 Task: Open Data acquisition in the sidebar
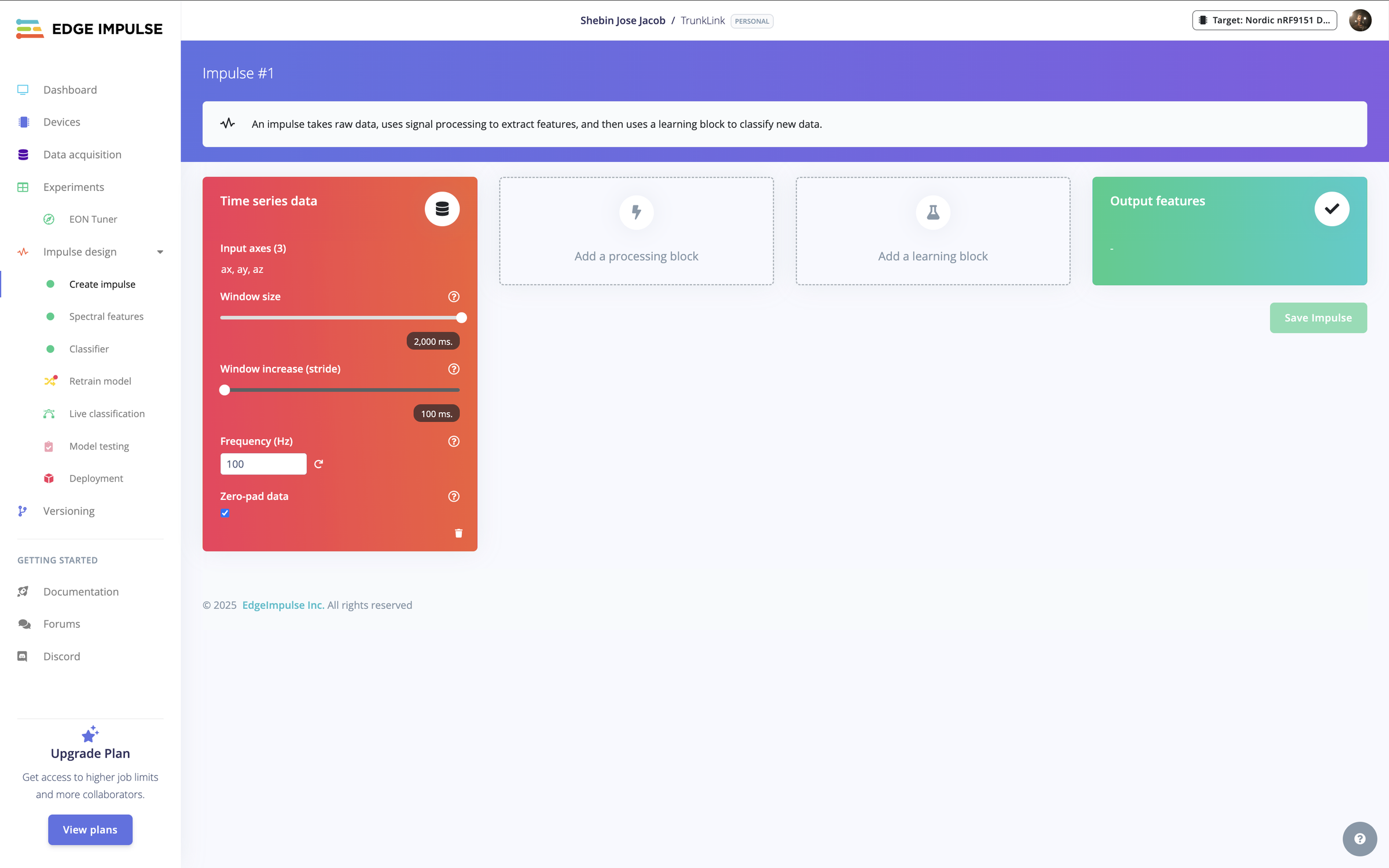82,155
